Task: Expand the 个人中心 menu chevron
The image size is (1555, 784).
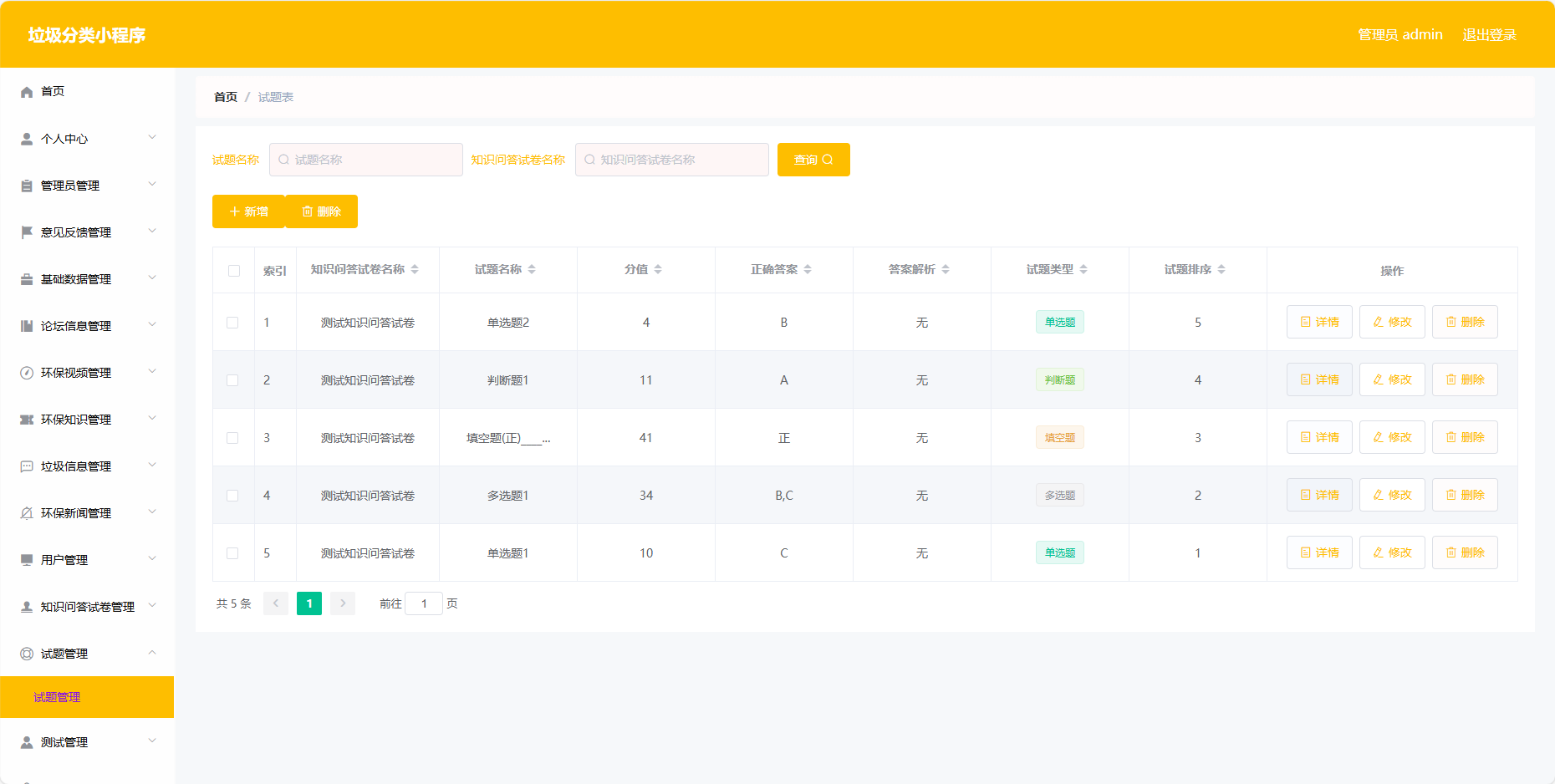Action: [152, 138]
